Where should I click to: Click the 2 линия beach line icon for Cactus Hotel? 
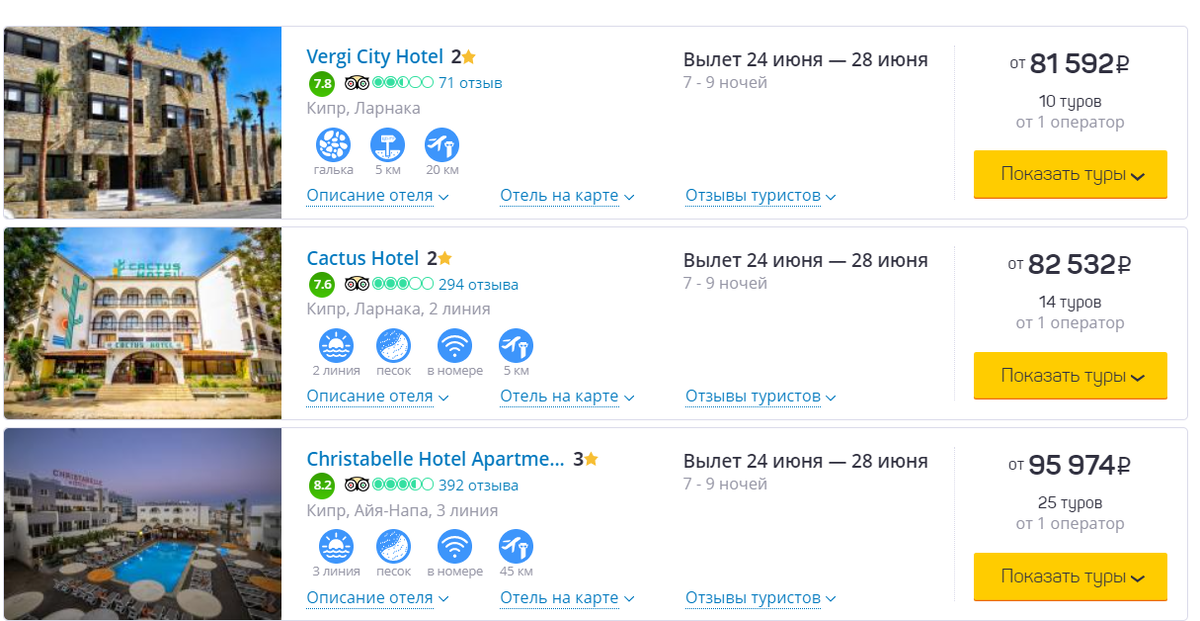coord(336,346)
